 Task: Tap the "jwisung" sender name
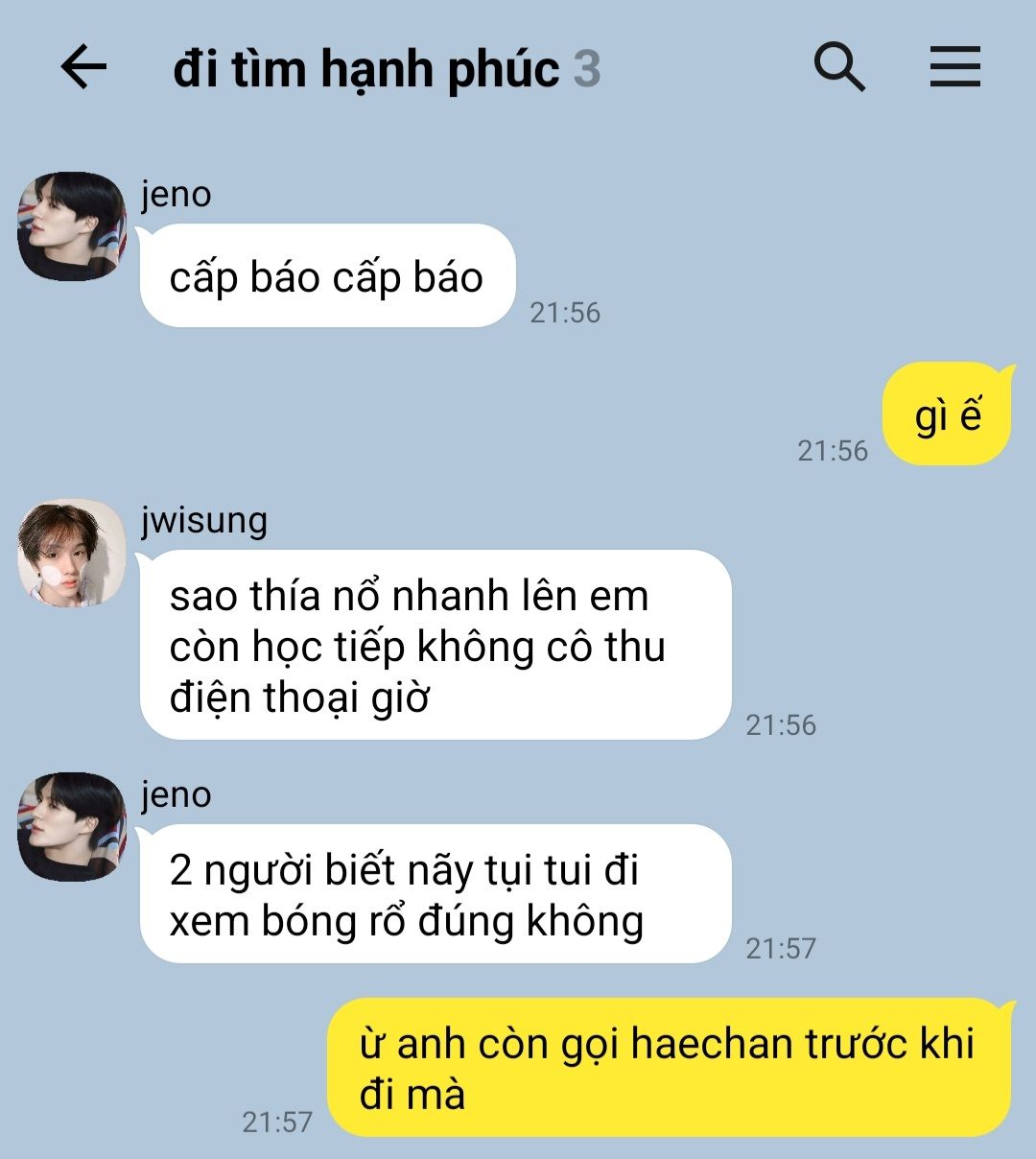tap(204, 521)
